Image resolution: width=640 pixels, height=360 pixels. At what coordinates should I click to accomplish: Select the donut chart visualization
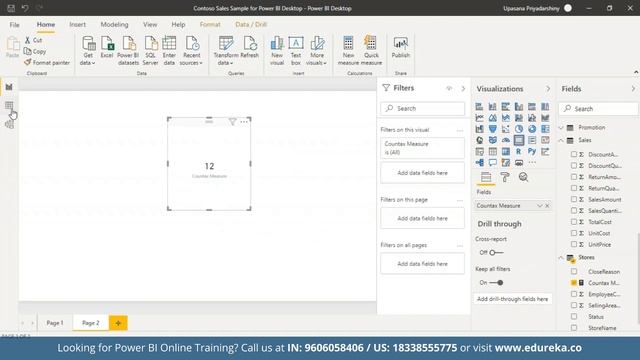click(532, 129)
